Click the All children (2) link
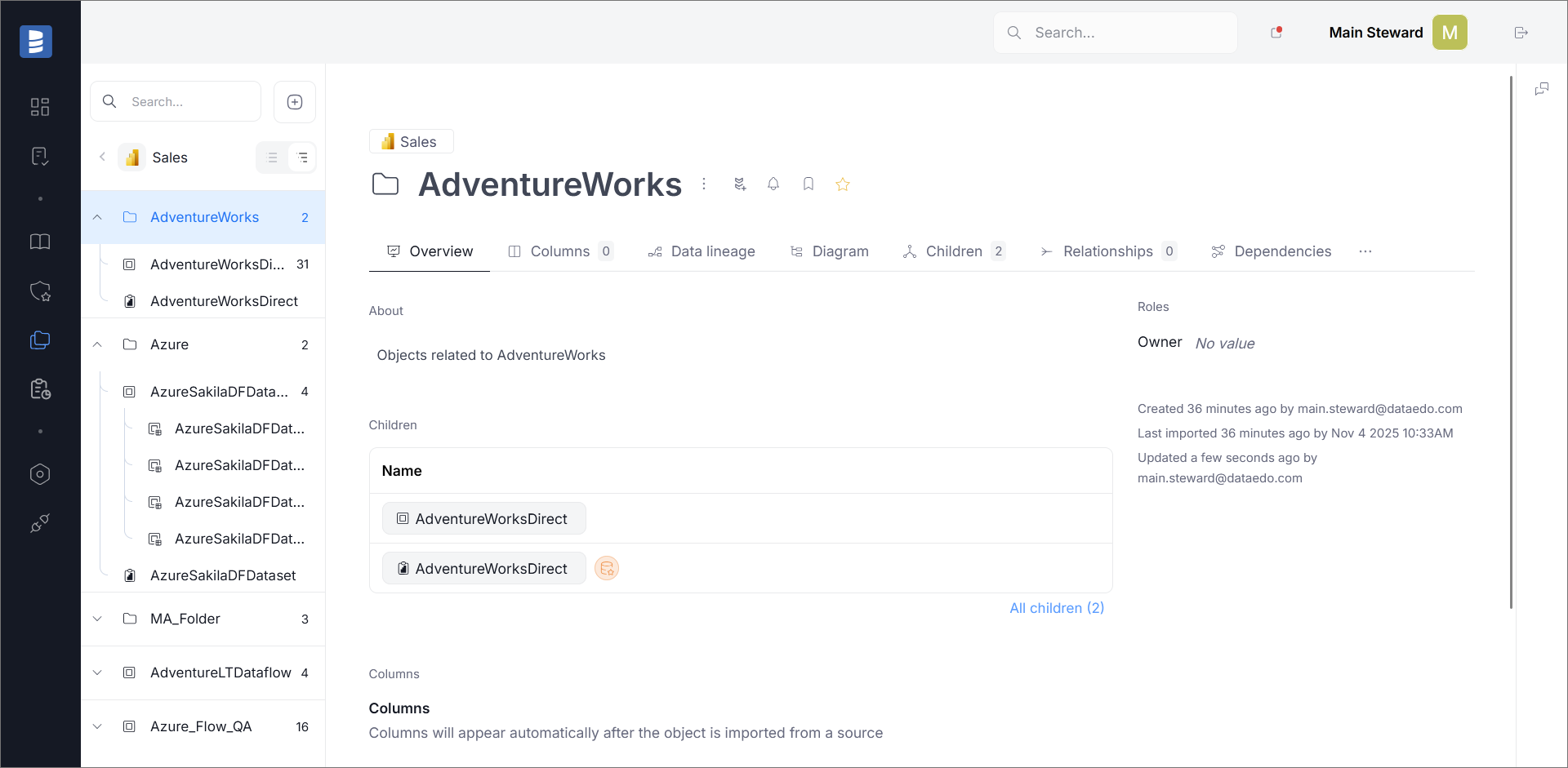Screen dimensions: 1568x768 coord(1056,608)
